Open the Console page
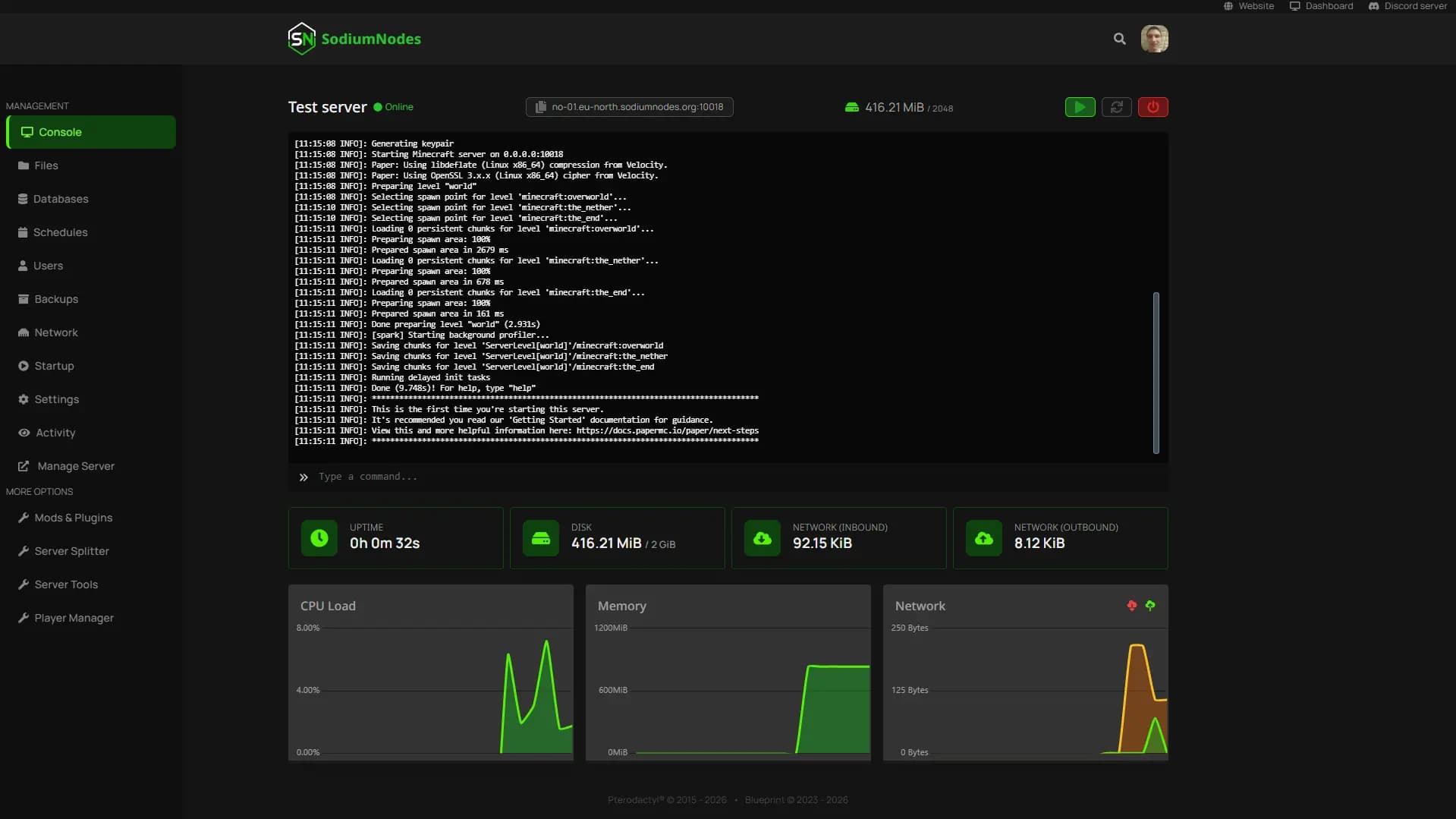Viewport: 1456px width, 819px height. tap(91, 132)
